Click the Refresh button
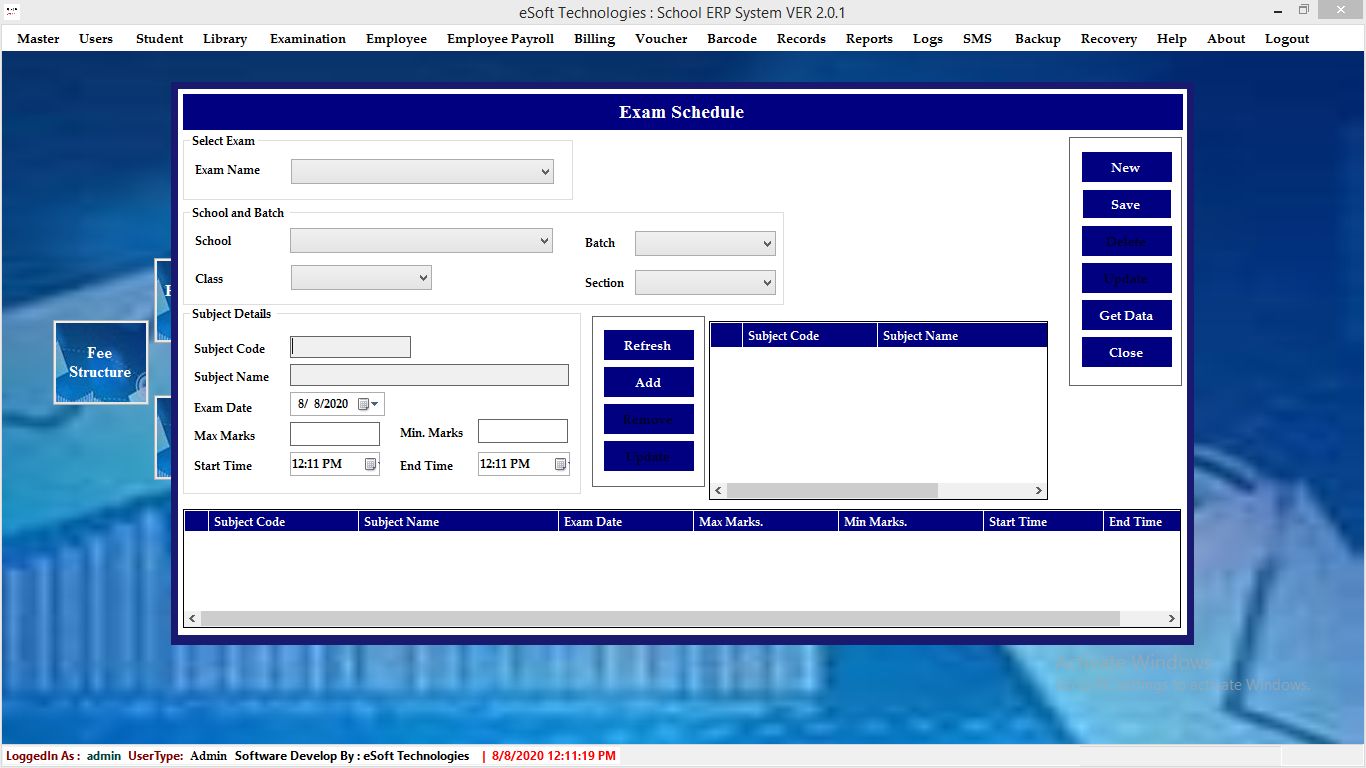This screenshot has height=768, width=1366. click(x=648, y=345)
